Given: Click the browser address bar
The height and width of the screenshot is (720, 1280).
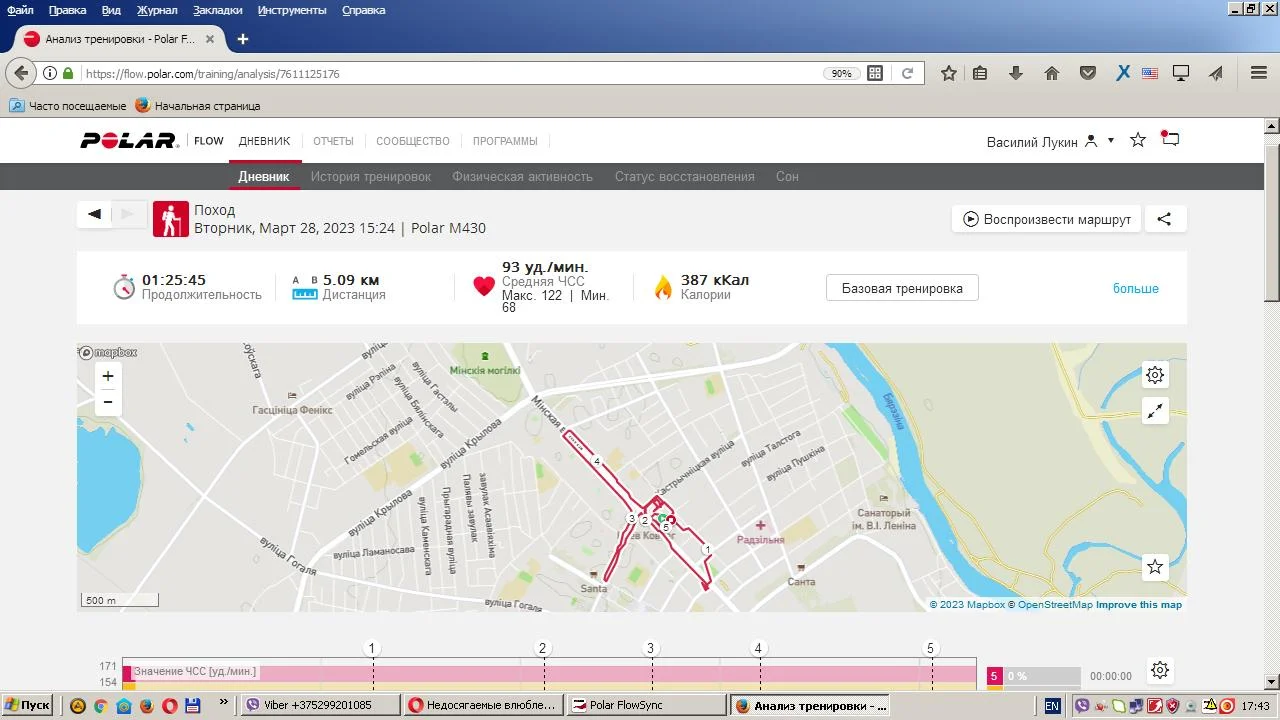Looking at the screenshot, I should [x=450, y=73].
